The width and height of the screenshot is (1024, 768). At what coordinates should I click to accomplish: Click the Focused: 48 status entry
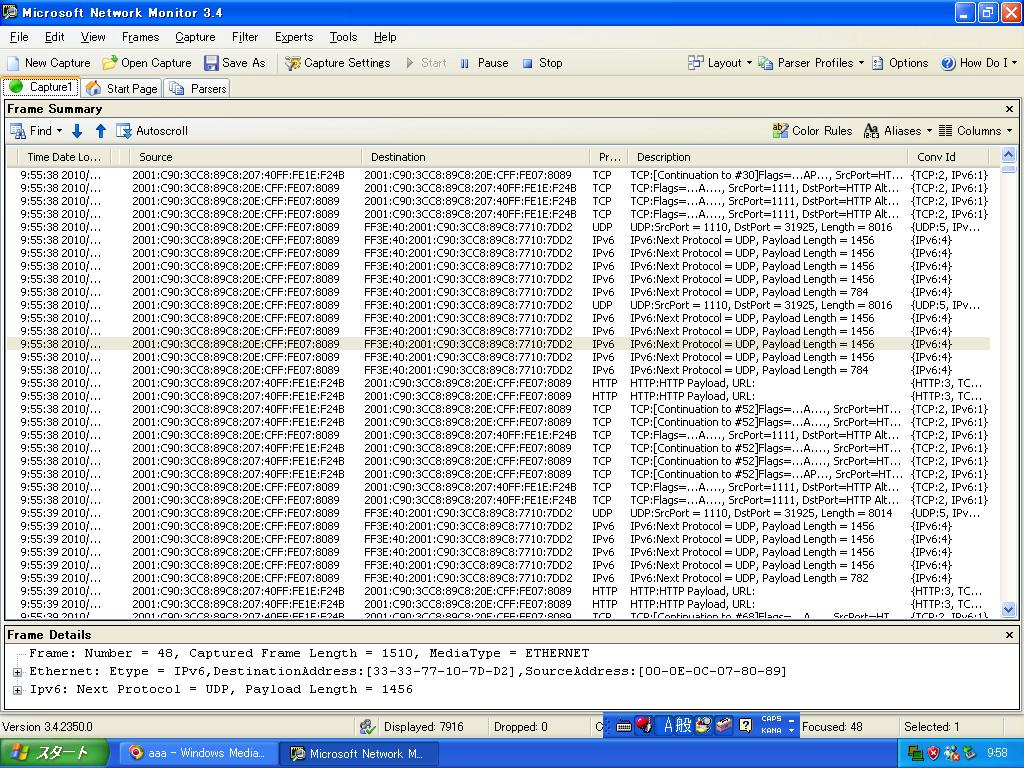pyautogui.click(x=832, y=727)
